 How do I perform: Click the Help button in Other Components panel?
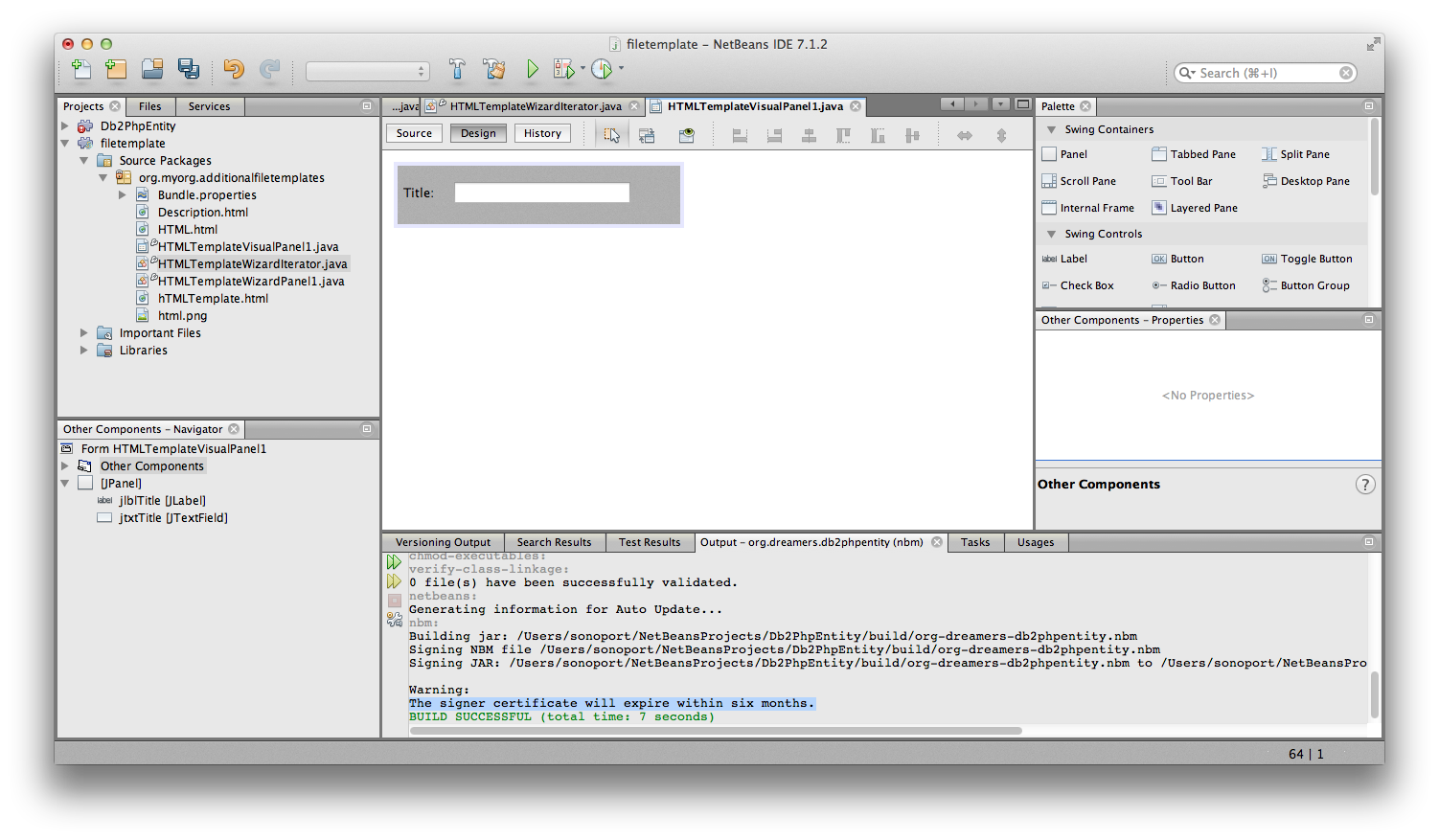click(1365, 484)
